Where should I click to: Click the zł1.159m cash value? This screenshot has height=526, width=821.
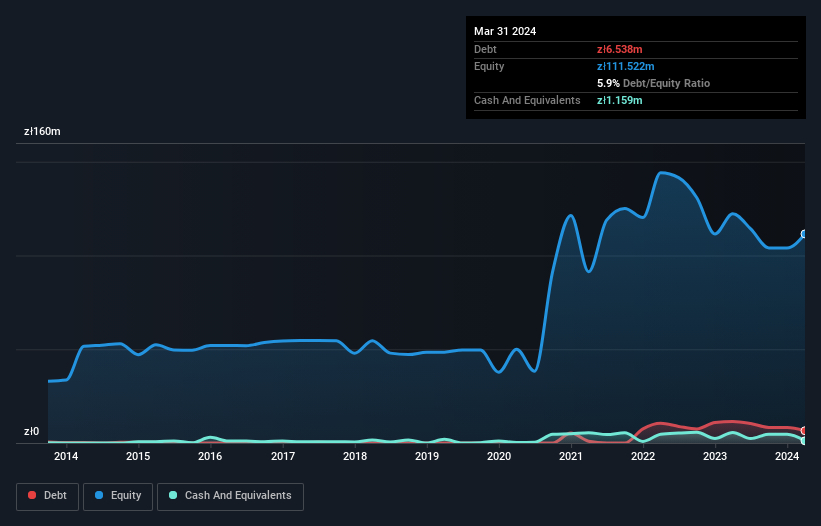pyautogui.click(x=619, y=100)
